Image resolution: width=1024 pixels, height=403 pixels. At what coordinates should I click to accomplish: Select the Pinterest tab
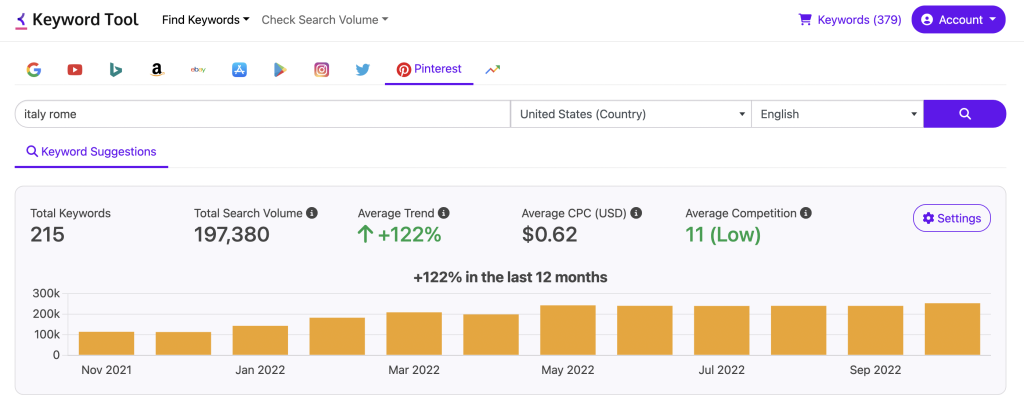pyautogui.click(x=429, y=69)
